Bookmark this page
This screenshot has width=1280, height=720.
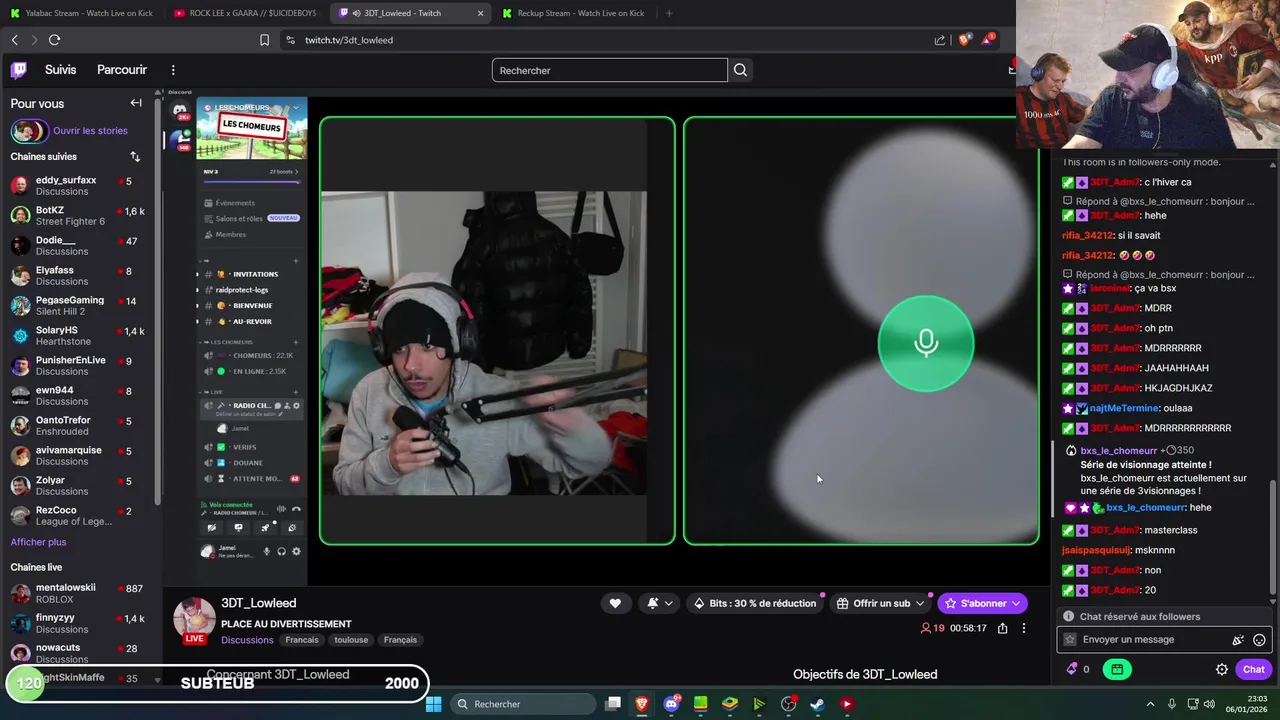(264, 40)
